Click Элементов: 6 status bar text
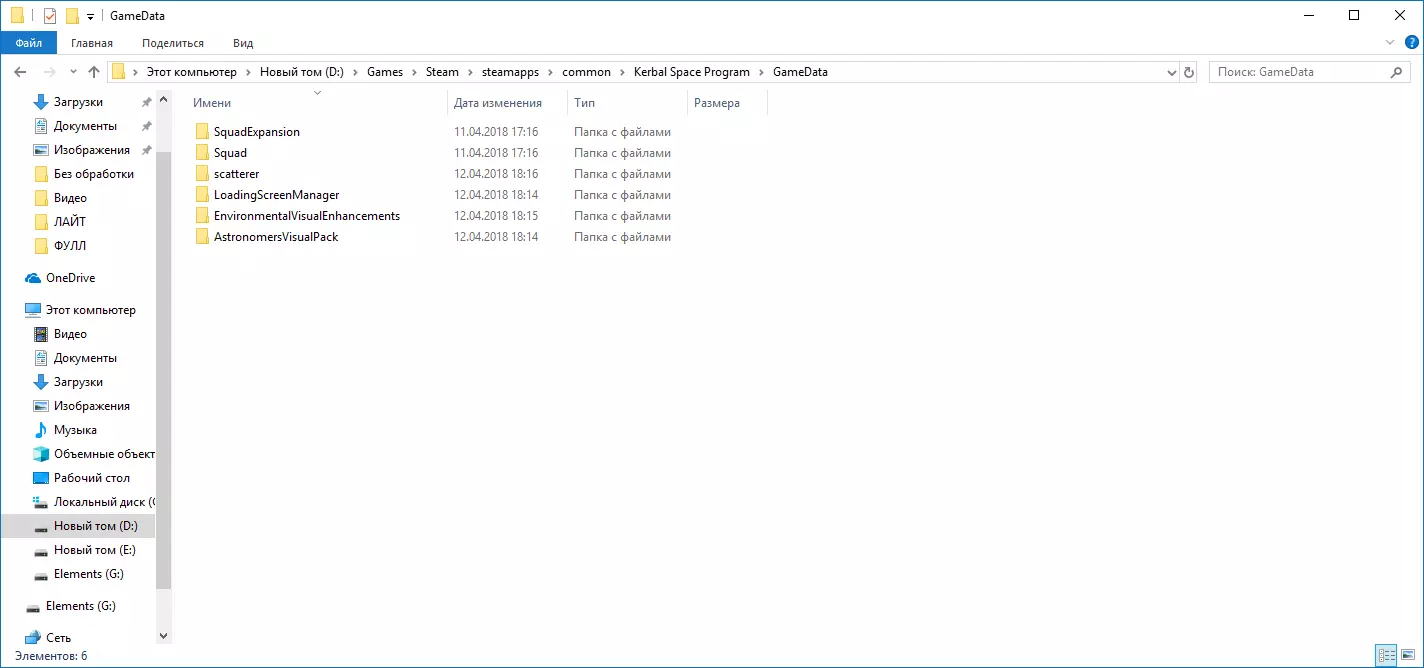This screenshot has width=1424, height=668. (51, 656)
